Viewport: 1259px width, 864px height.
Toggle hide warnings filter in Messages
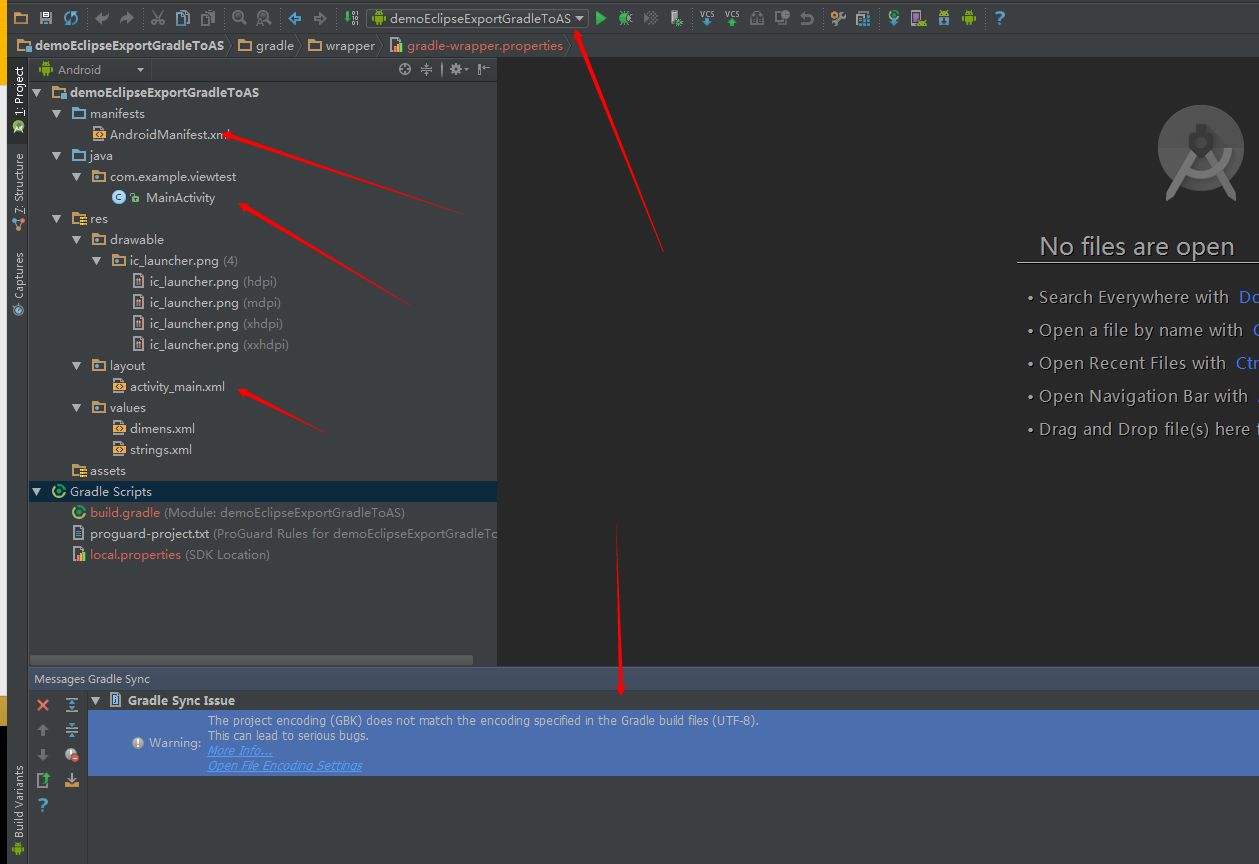click(71, 755)
